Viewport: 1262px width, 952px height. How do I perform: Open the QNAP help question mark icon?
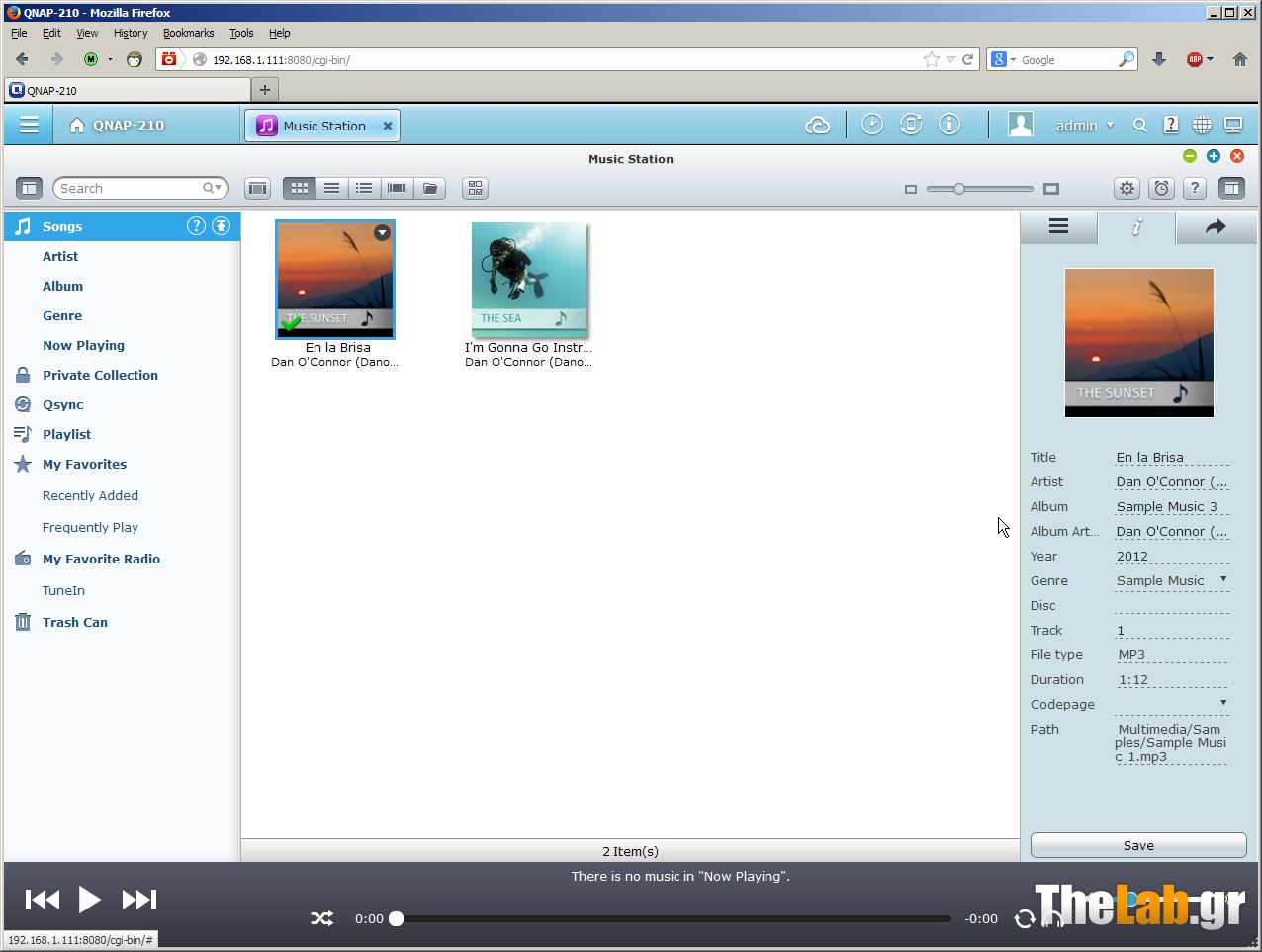point(1171,125)
